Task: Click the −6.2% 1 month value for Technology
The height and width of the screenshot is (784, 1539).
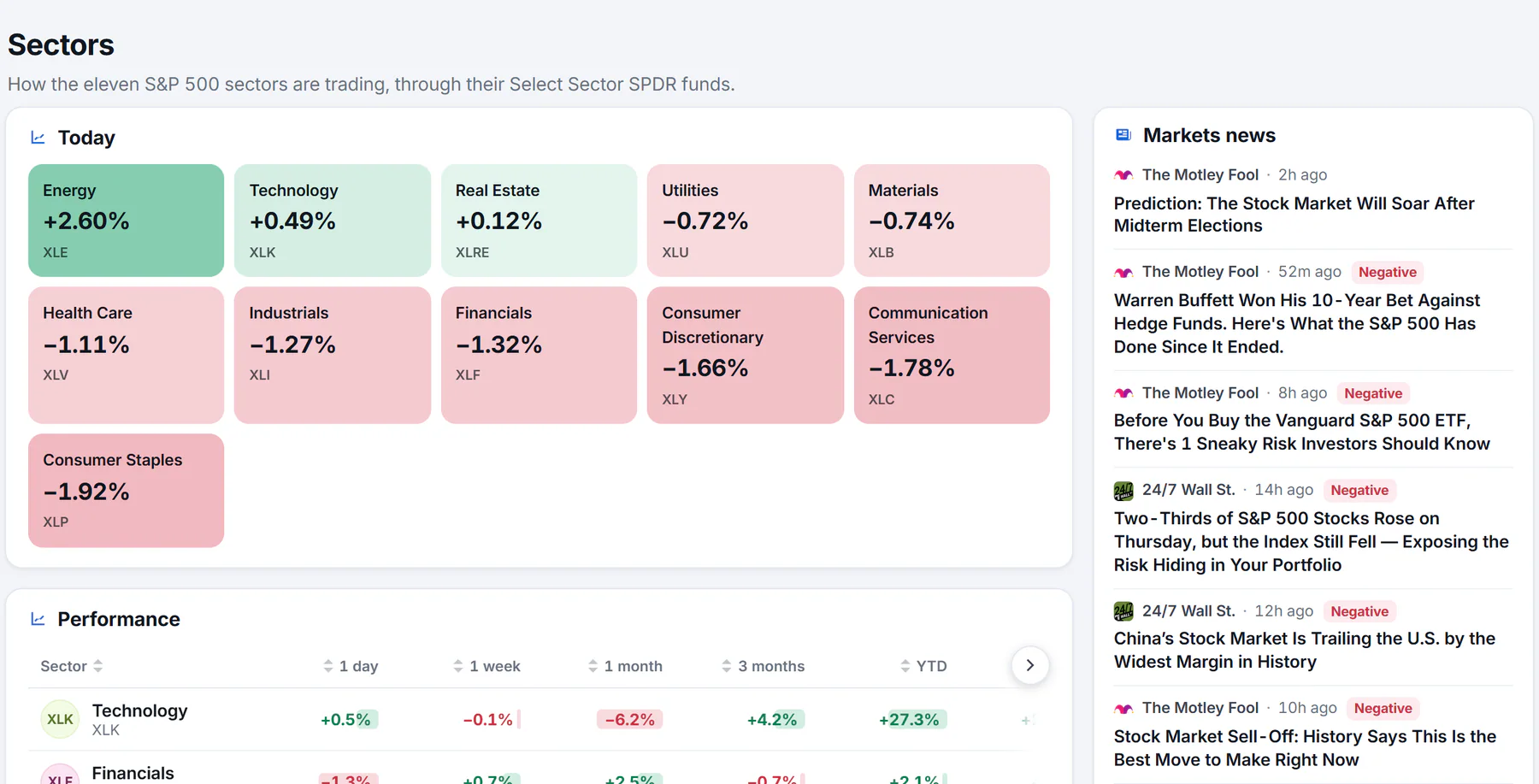Action: (x=630, y=720)
